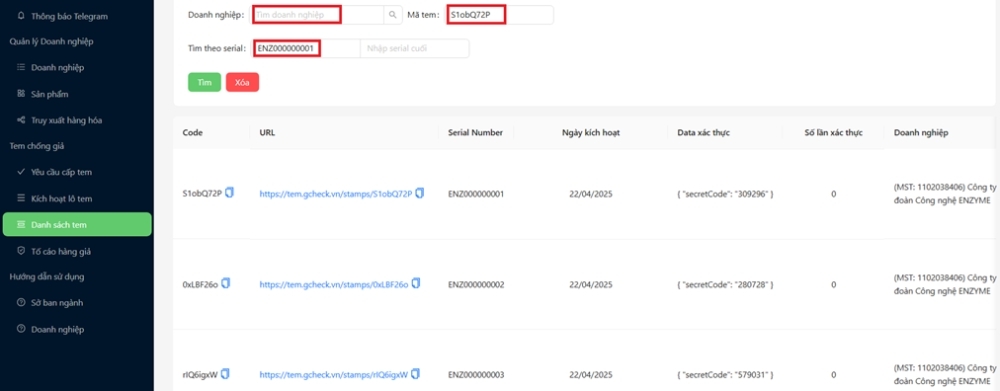Click the icon beside Kích hoạt lô tem

coord(20,198)
